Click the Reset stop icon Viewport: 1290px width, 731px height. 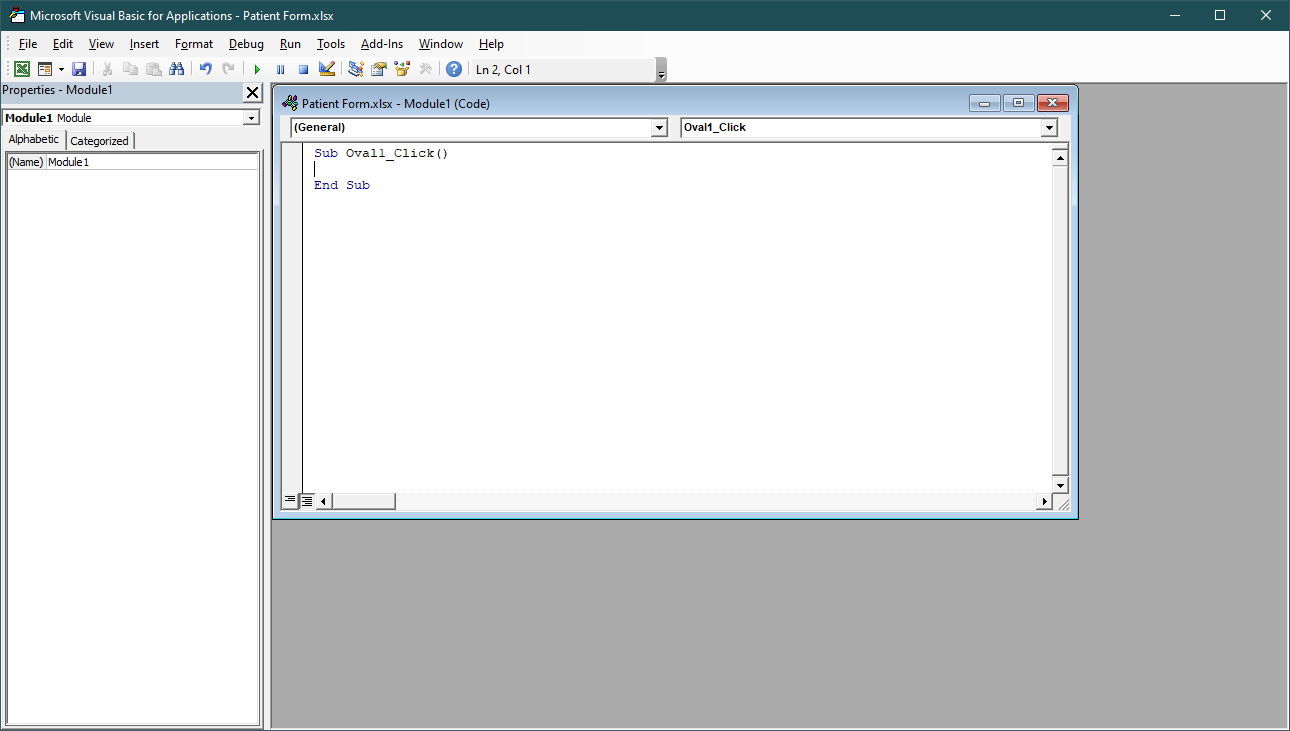click(303, 69)
